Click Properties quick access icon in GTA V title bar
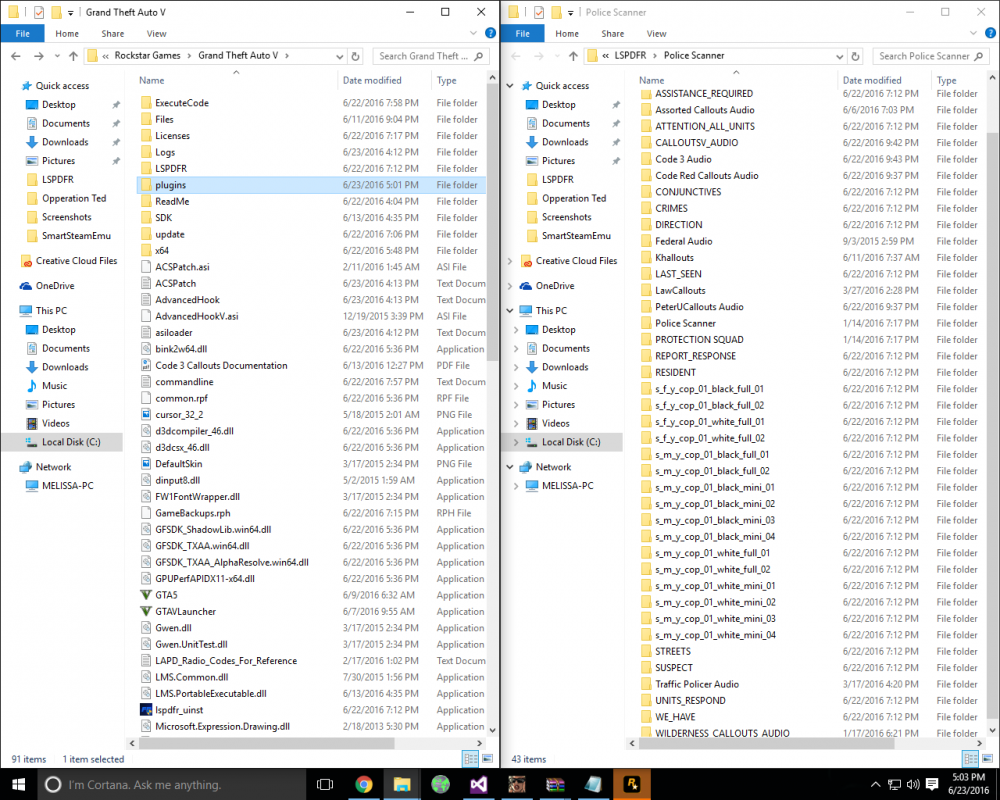1000x800 pixels. coord(39,12)
